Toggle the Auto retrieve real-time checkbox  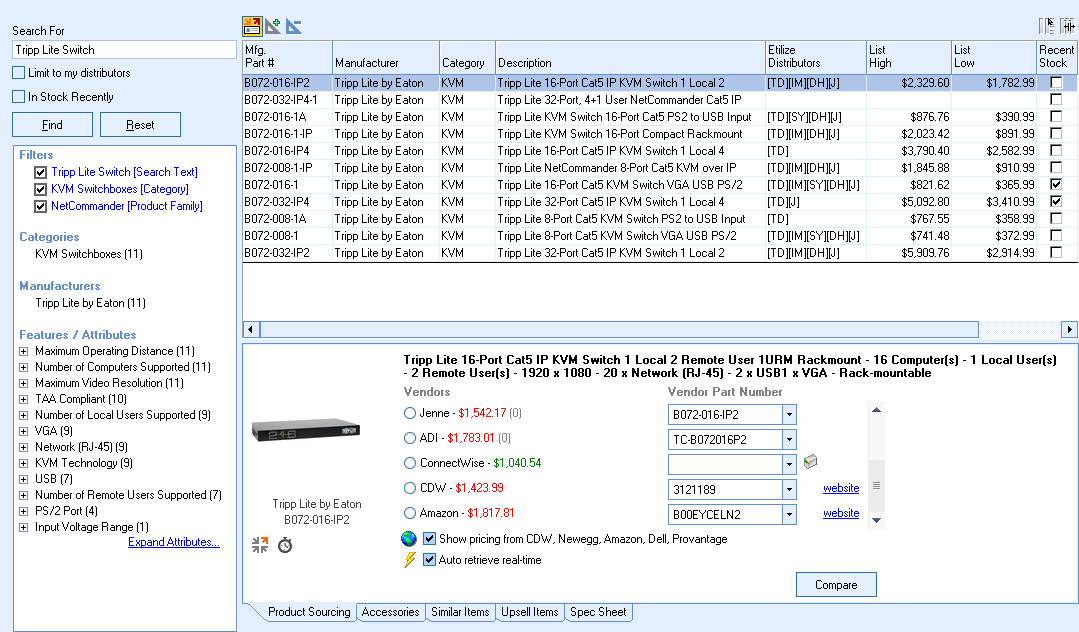(430, 560)
